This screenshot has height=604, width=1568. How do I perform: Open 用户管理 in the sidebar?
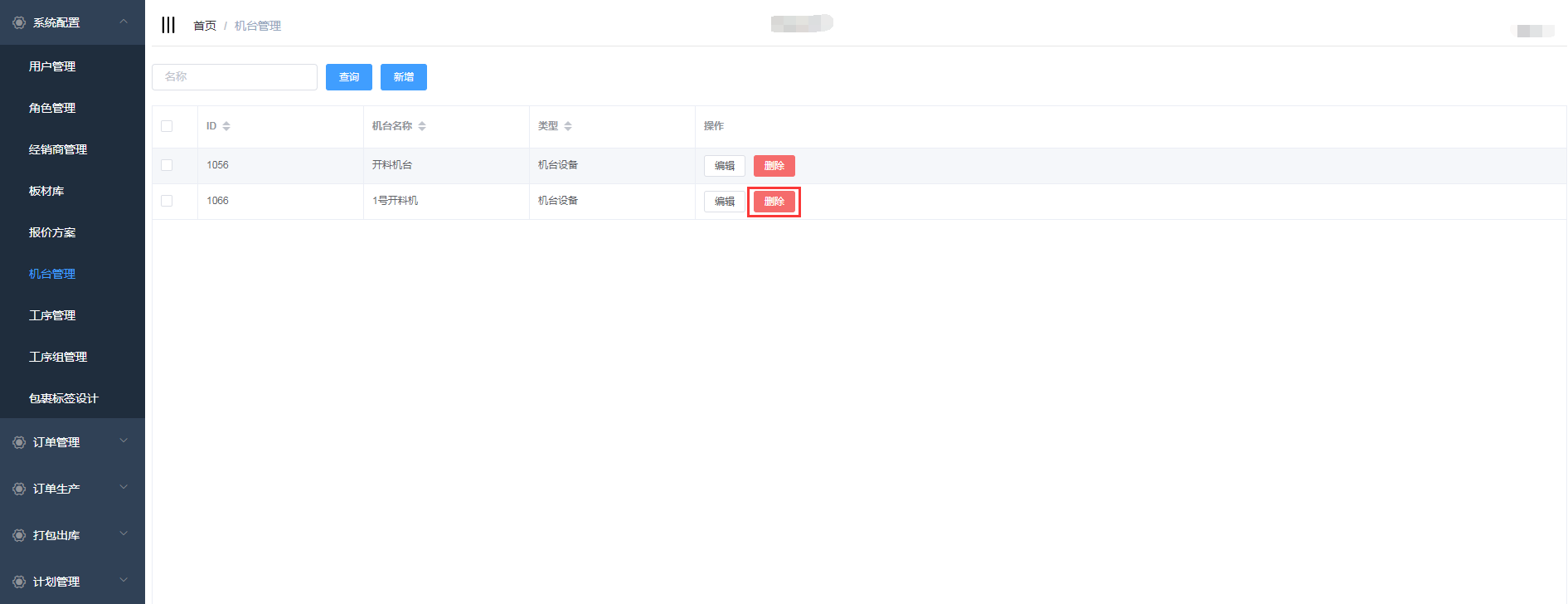(52, 66)
